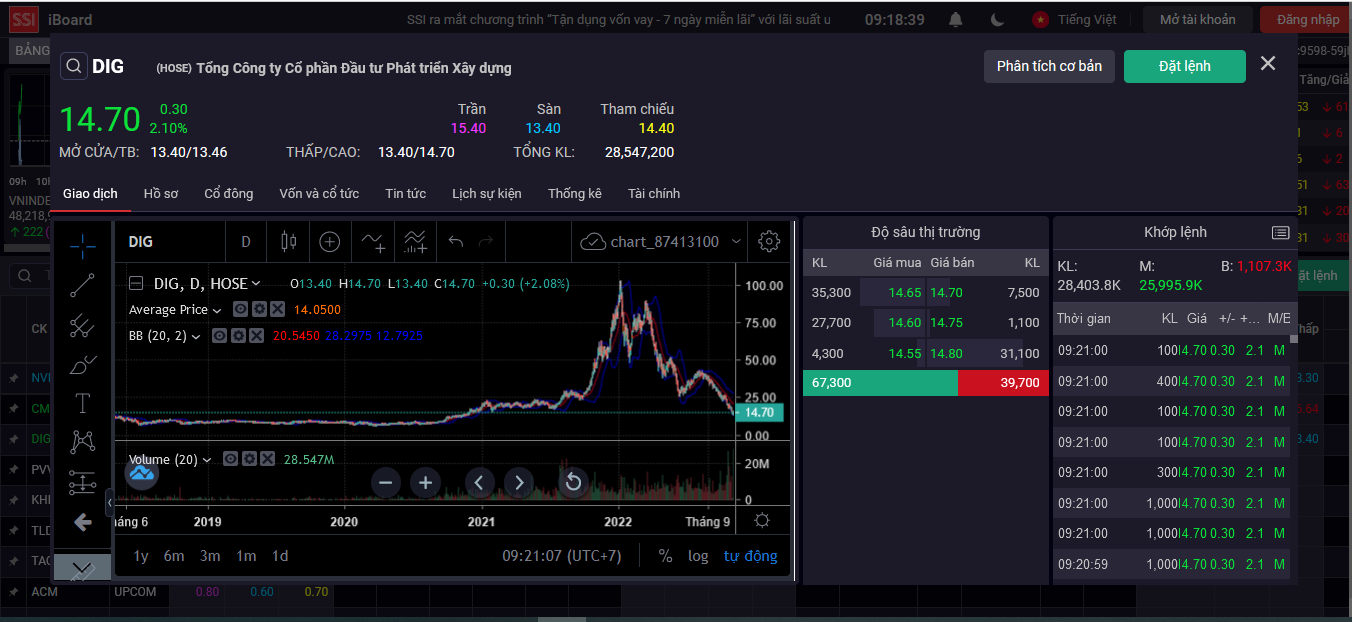Open the pitchfork drawing tools
Screen dimensions: 1352x622
click(83, 325)
